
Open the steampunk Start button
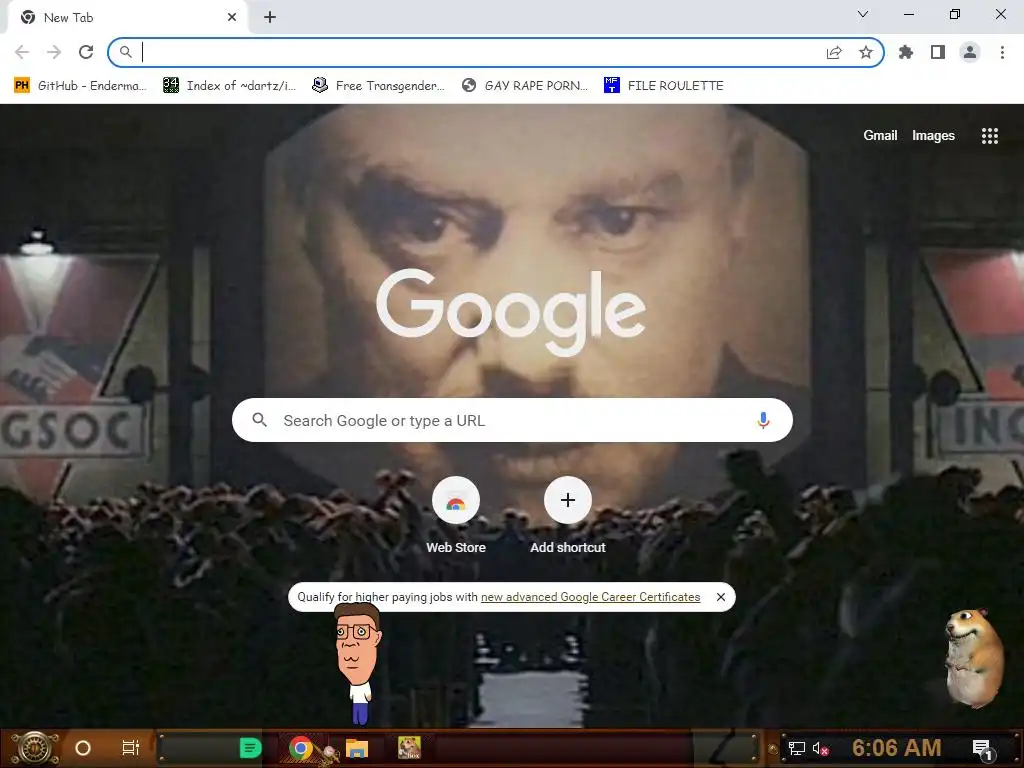(34, 748)
